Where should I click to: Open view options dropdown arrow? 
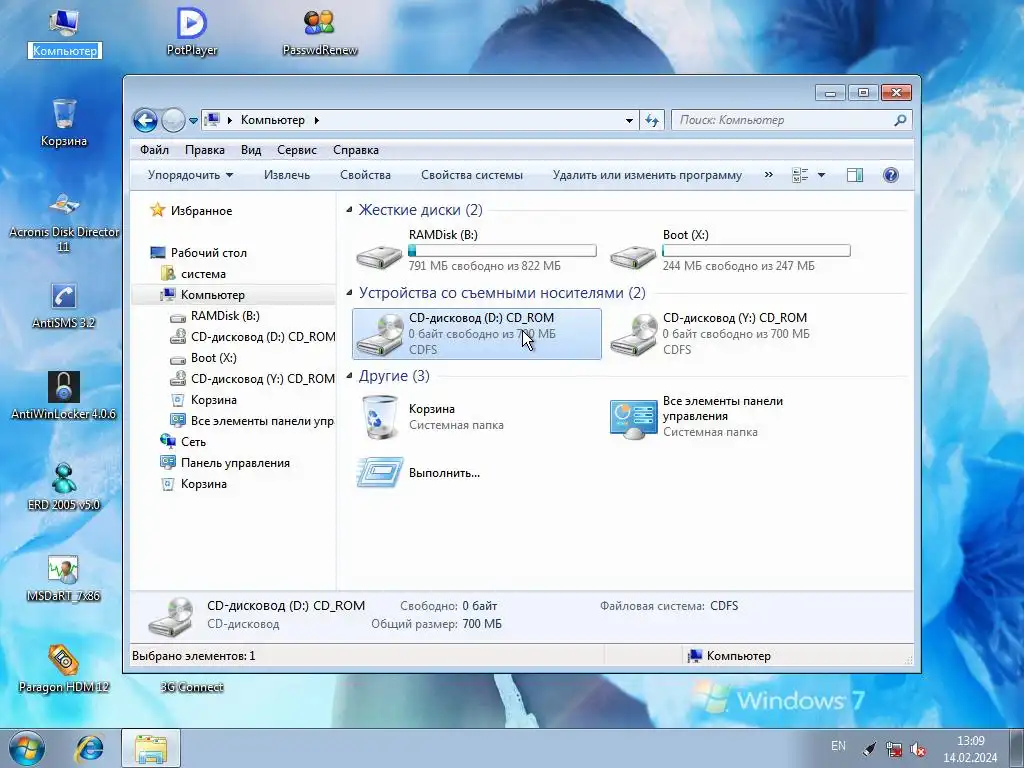[822, 175]
